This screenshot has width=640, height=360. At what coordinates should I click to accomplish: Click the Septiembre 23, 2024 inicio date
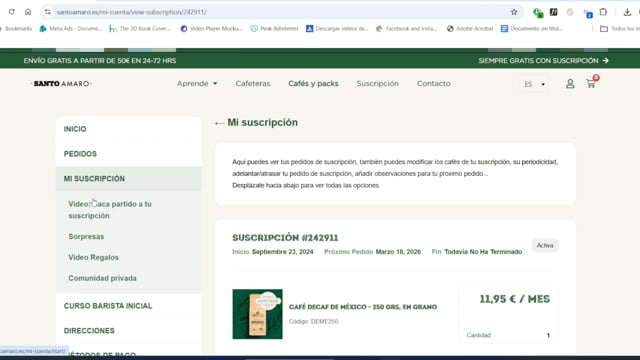282,252
